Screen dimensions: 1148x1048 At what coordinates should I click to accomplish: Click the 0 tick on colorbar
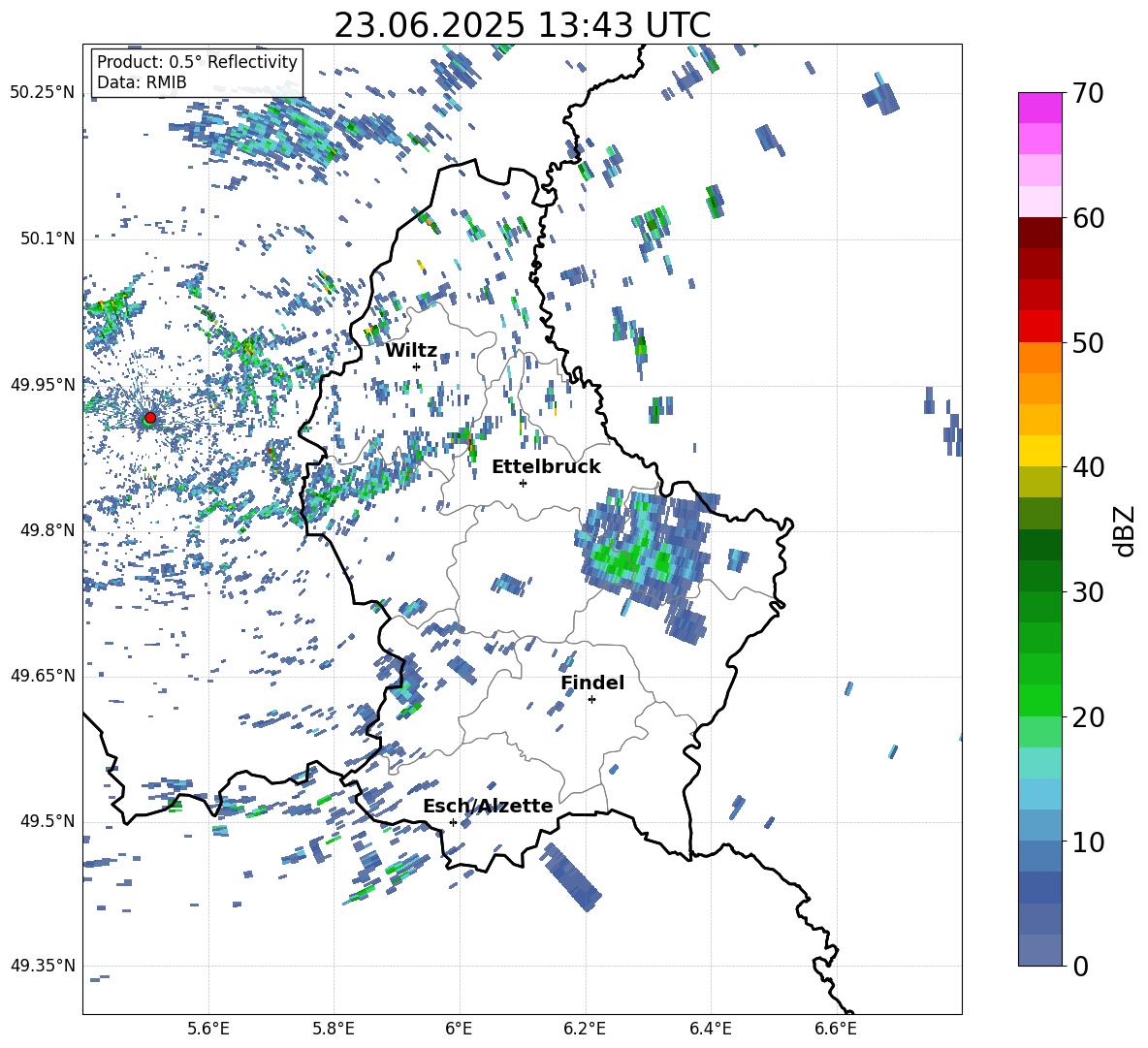(1080, 966)
